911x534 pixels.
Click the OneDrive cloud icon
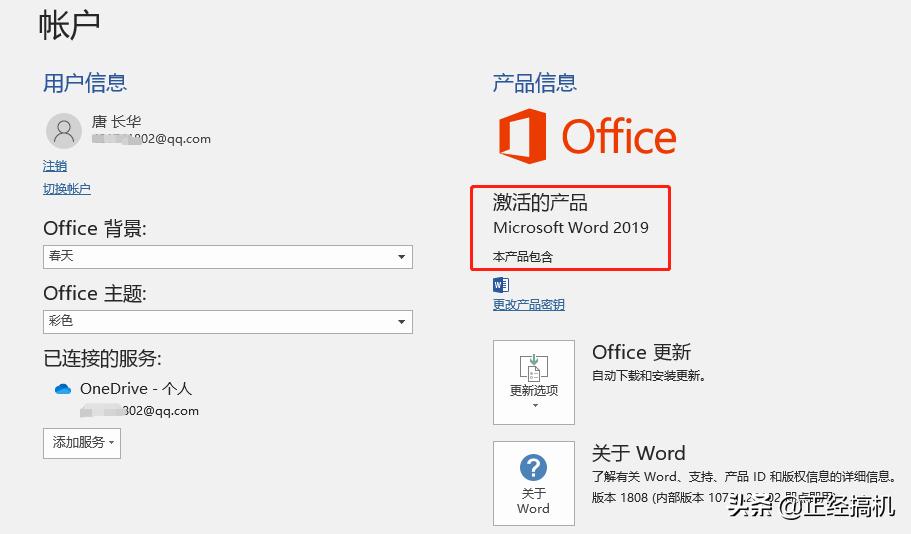[x=63, y=389]
